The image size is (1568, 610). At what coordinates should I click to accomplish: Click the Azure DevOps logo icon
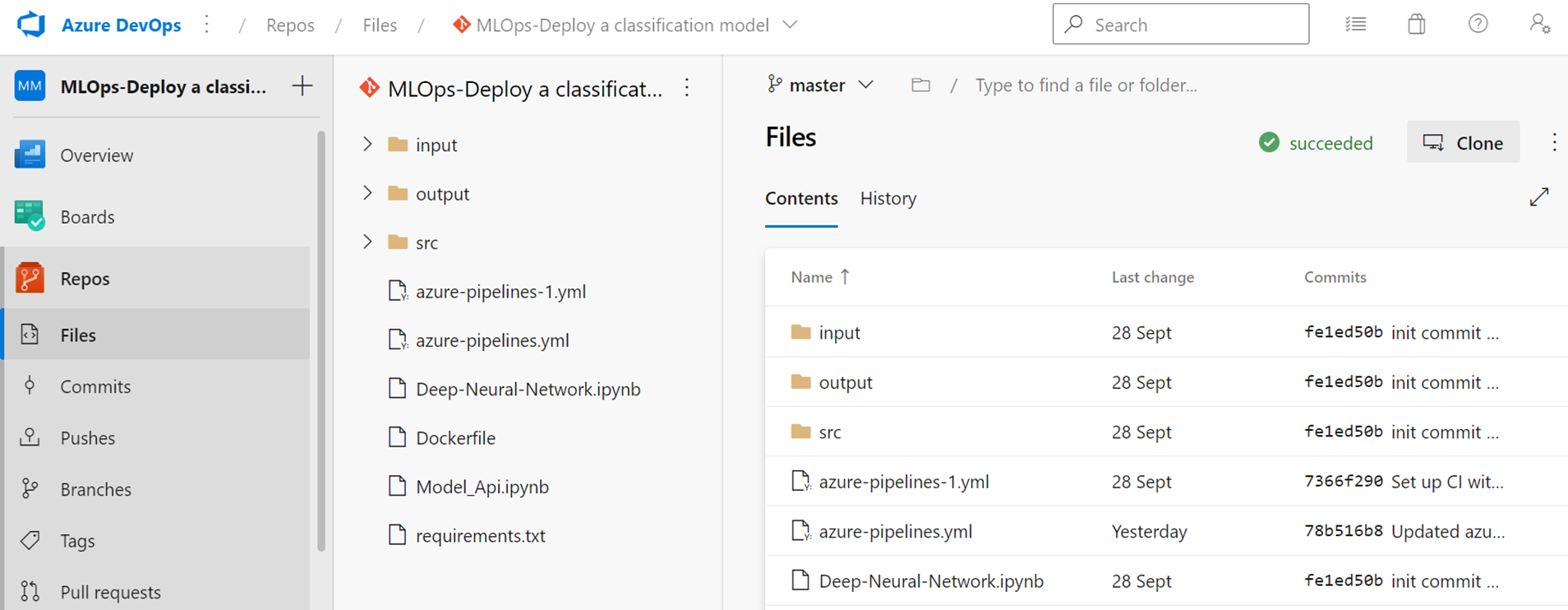pyautogui.click(x=31, y=25)
